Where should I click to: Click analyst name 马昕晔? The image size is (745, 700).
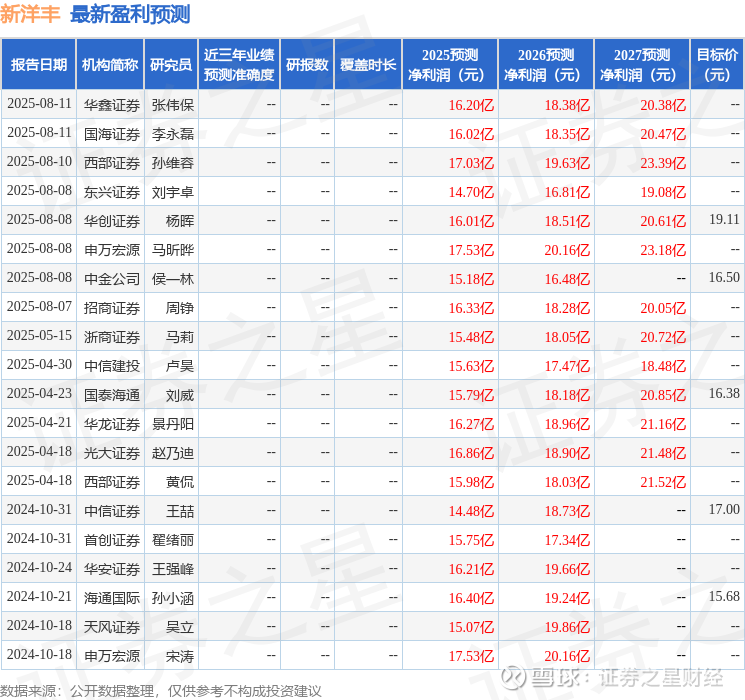click(x=173, y=250)
